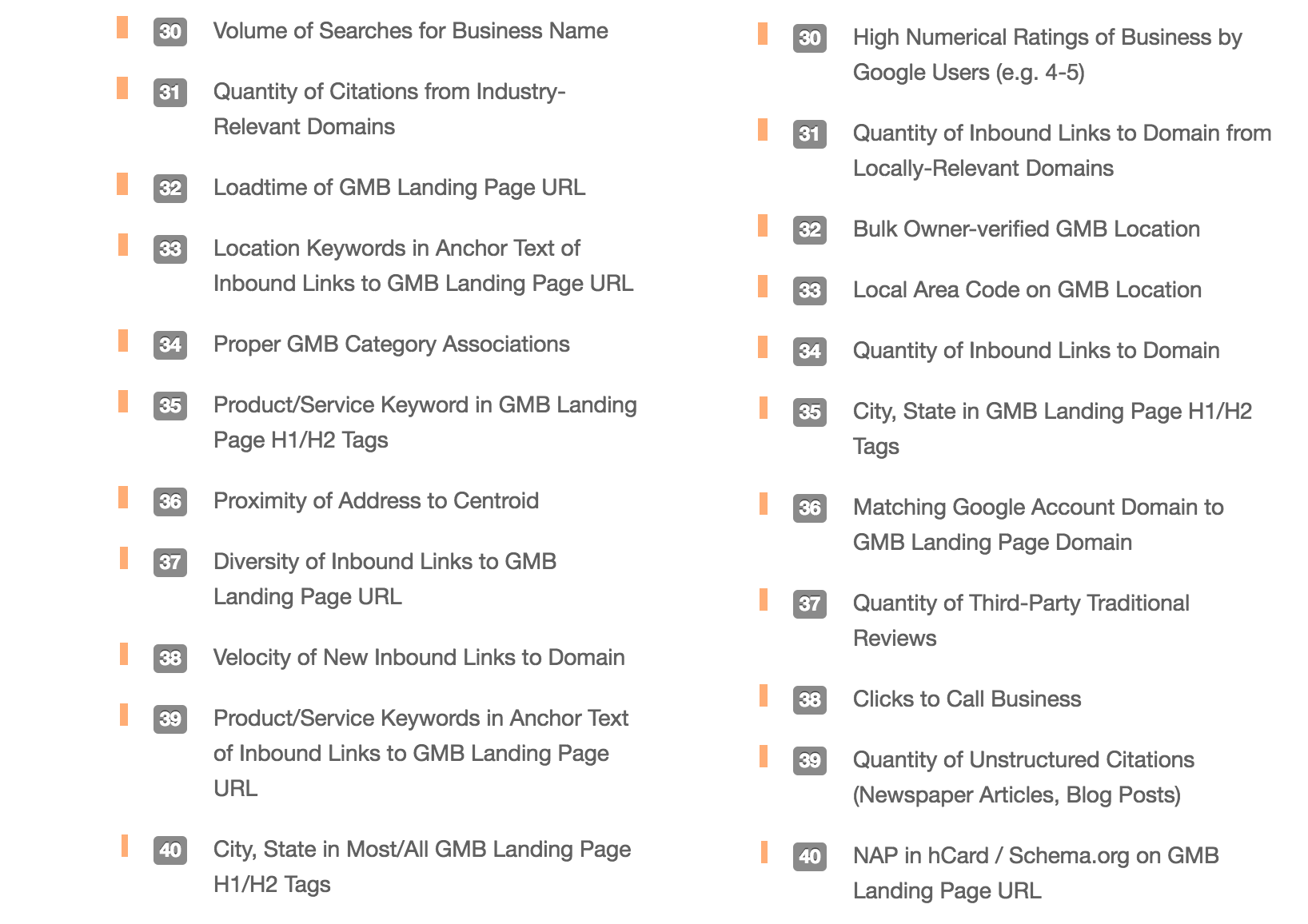Click rank badge 31 beside Quantity of Citations
The width and height of the screenshot is (1308, 924).
click(170, 93)
